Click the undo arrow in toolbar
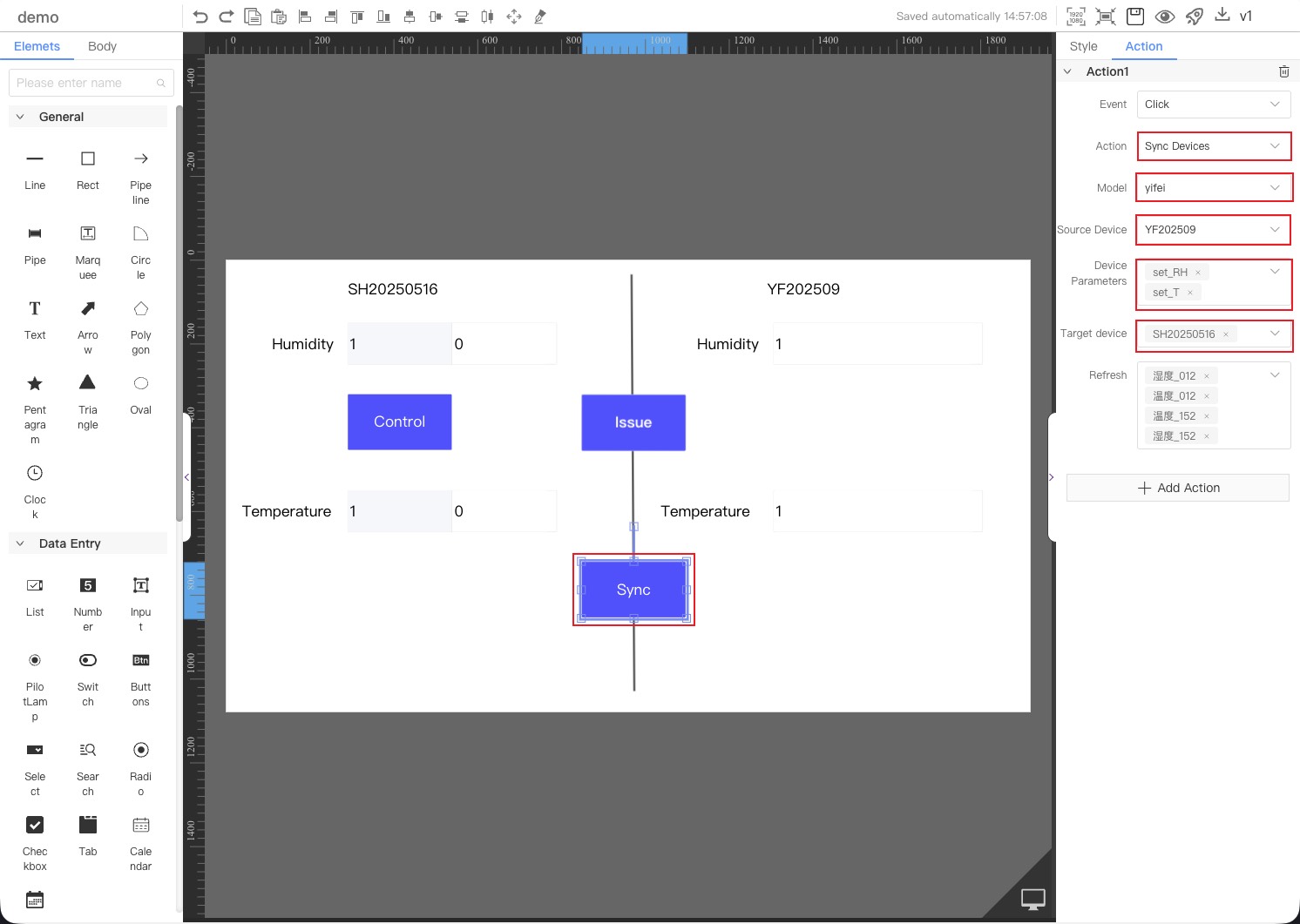 click(x=200, y=17)
